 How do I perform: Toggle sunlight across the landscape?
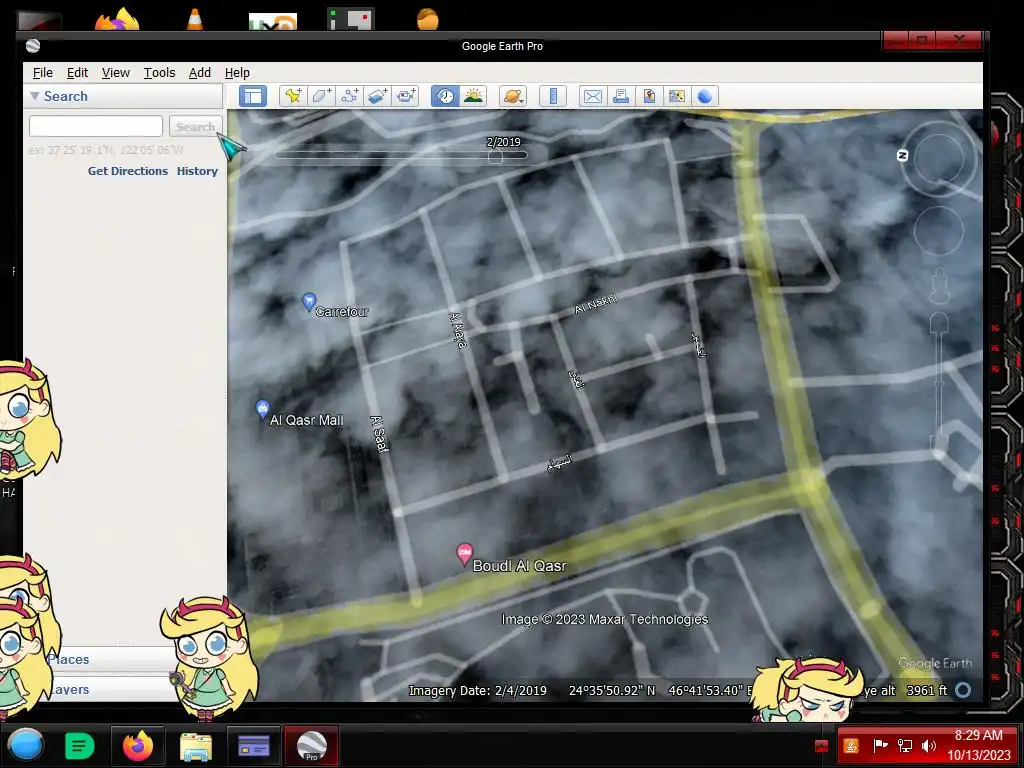[473, 97]
